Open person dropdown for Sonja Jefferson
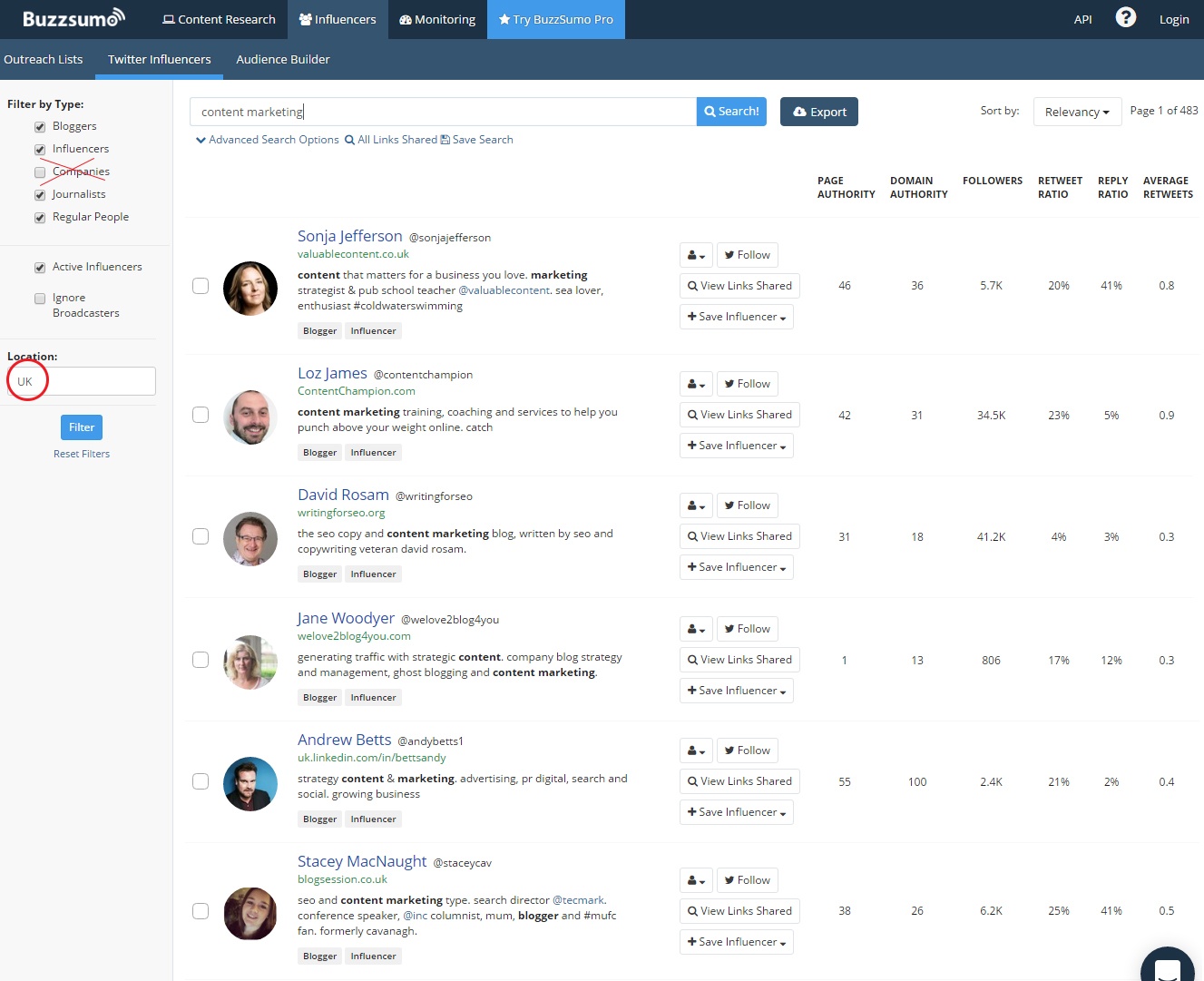 (696, 255)
